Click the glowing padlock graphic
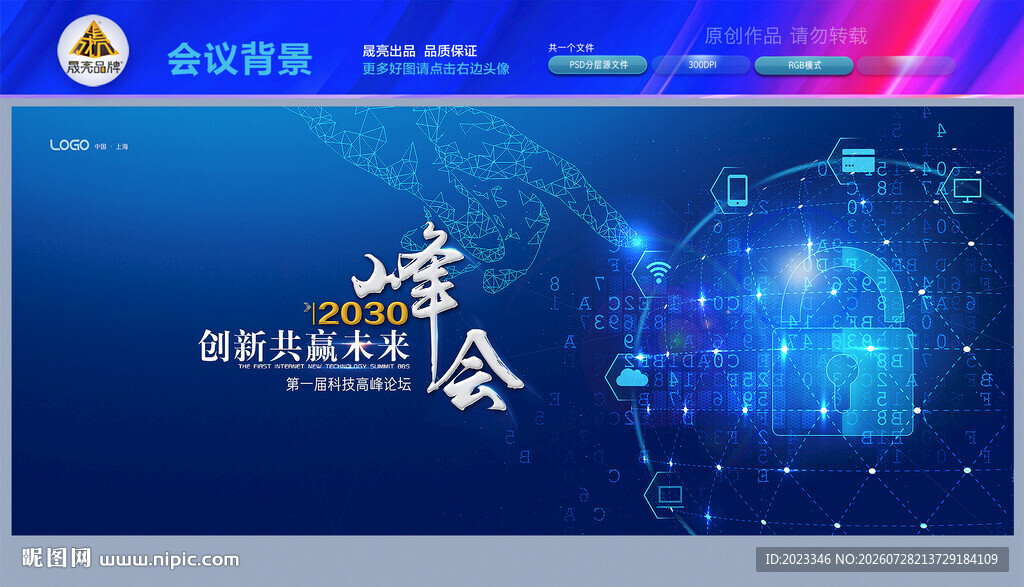Image resolution: width=1024 pixels, height=587 pixels. 842,343
